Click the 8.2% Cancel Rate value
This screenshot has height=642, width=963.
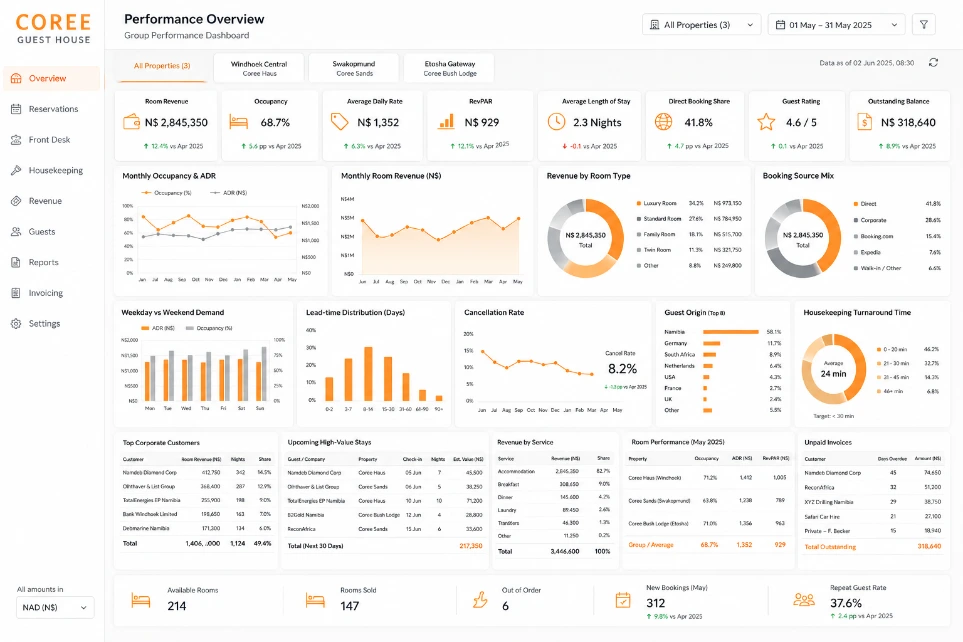(x=622, y=369)
